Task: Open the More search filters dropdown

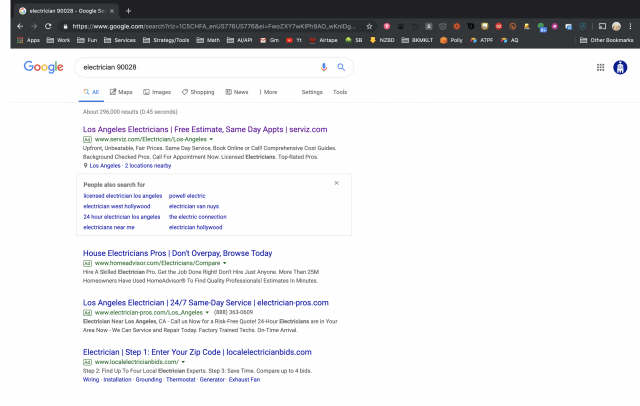Action: click(267, 92)
